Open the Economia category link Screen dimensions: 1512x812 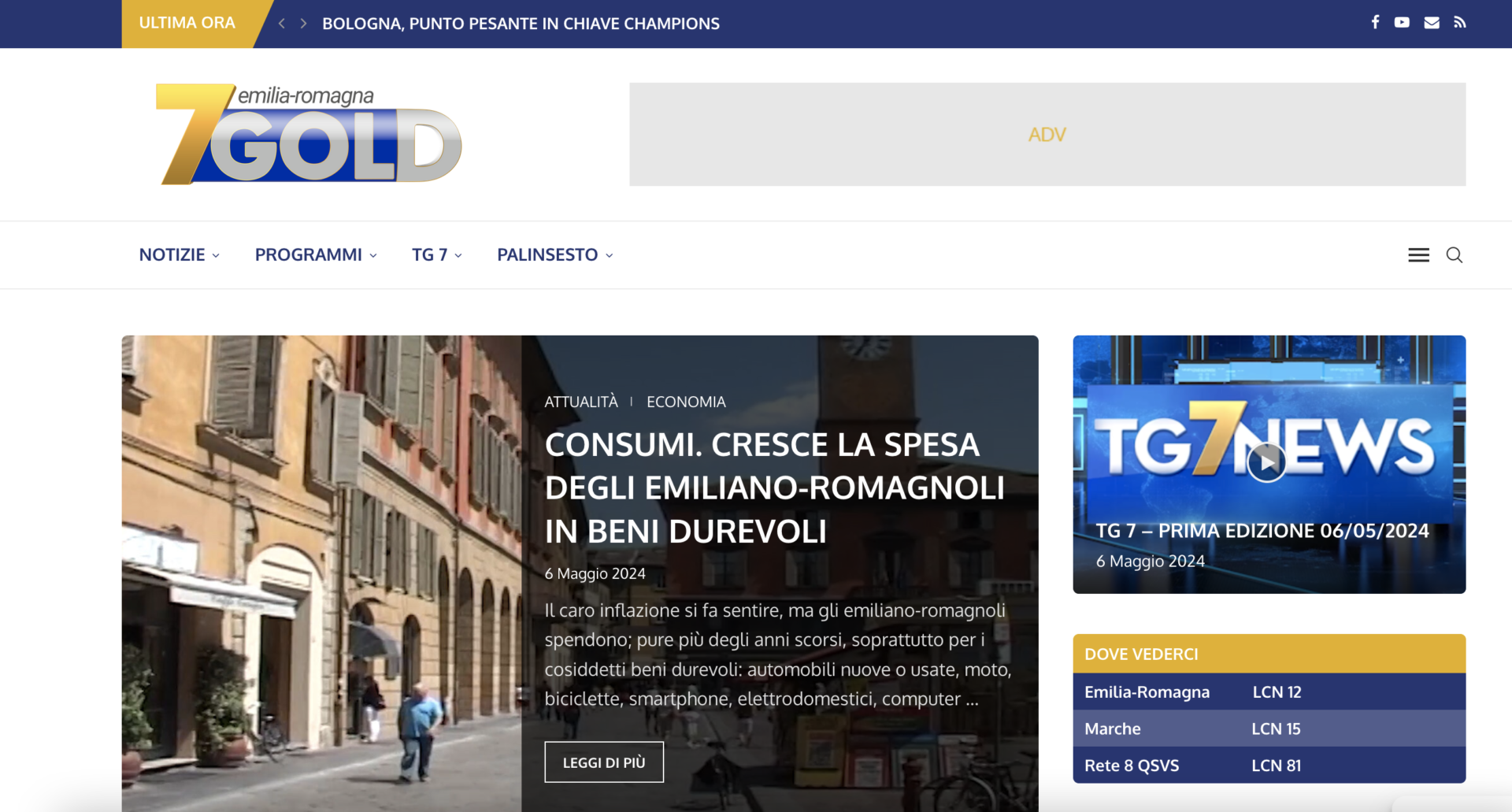[686, 402]
